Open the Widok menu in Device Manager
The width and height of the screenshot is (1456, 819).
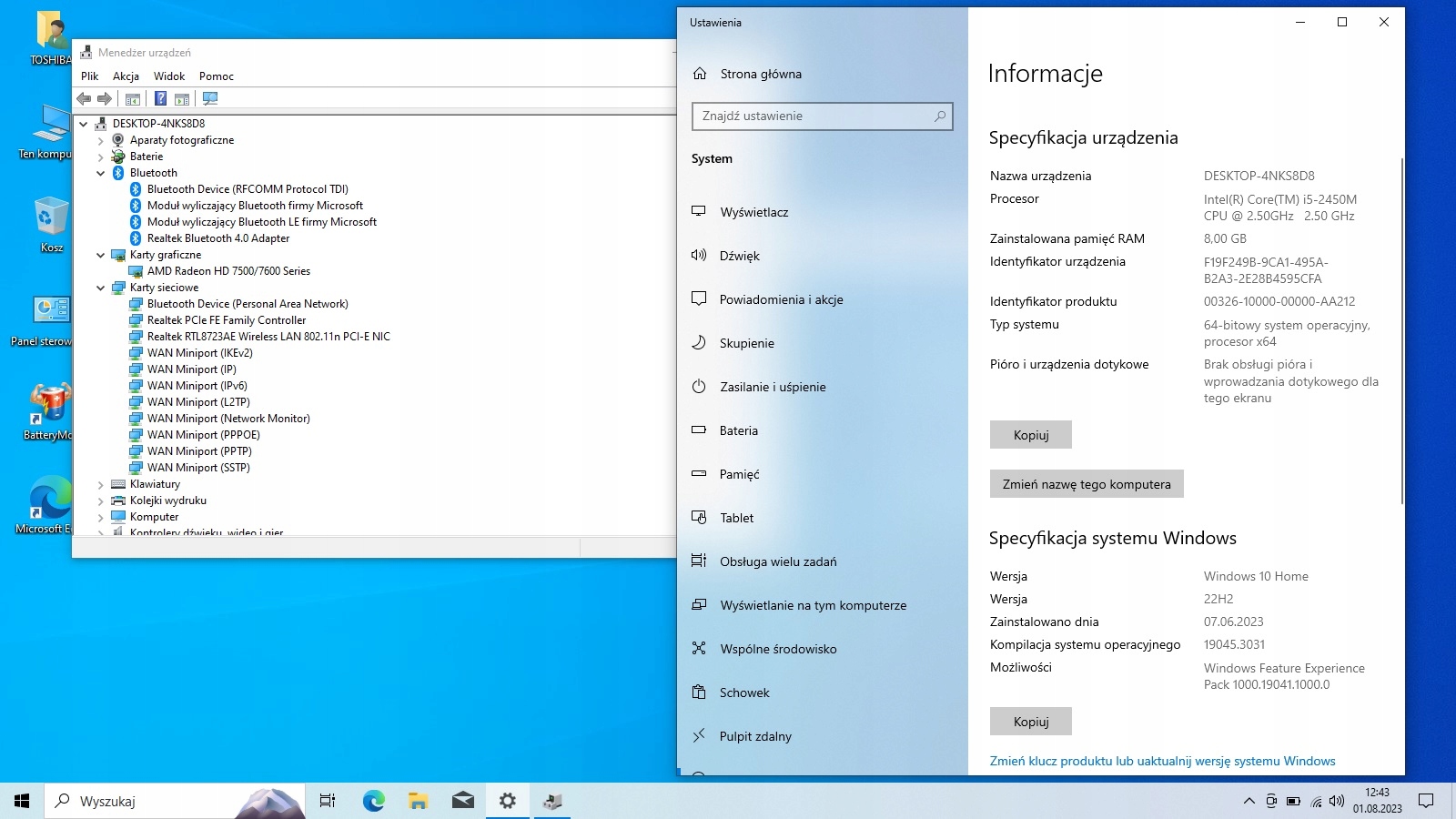169,76
